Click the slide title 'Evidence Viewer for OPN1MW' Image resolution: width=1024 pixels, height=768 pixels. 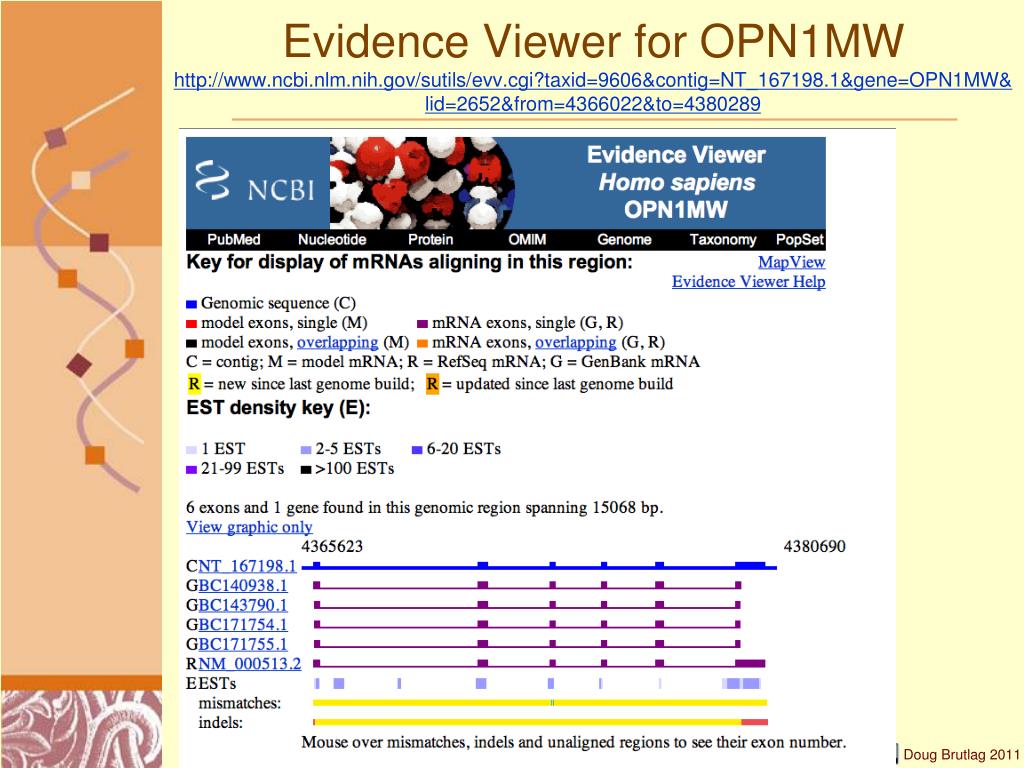tap(594, 41)
